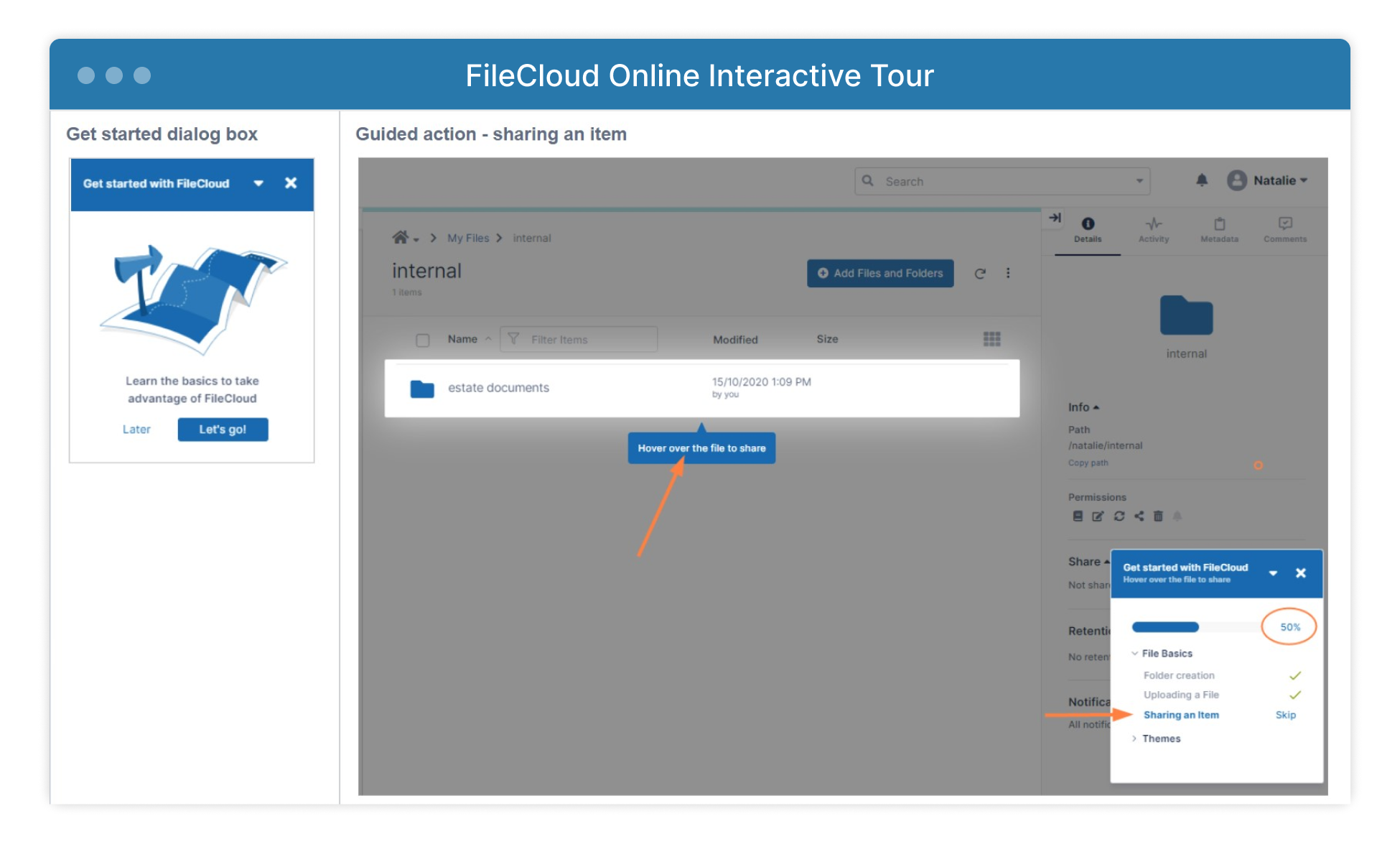
Task: Collapse the Get started dialog caret
Action: click(x=258, y=183)
